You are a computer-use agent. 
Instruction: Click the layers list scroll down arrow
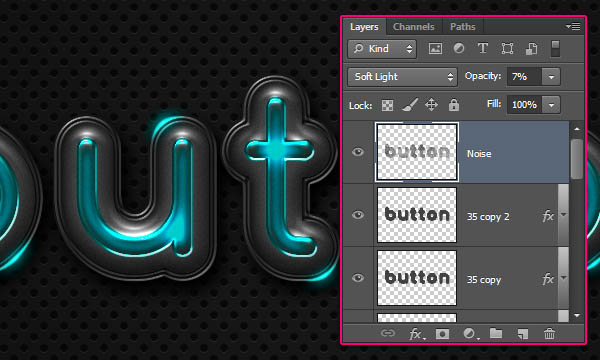[577, 315]
